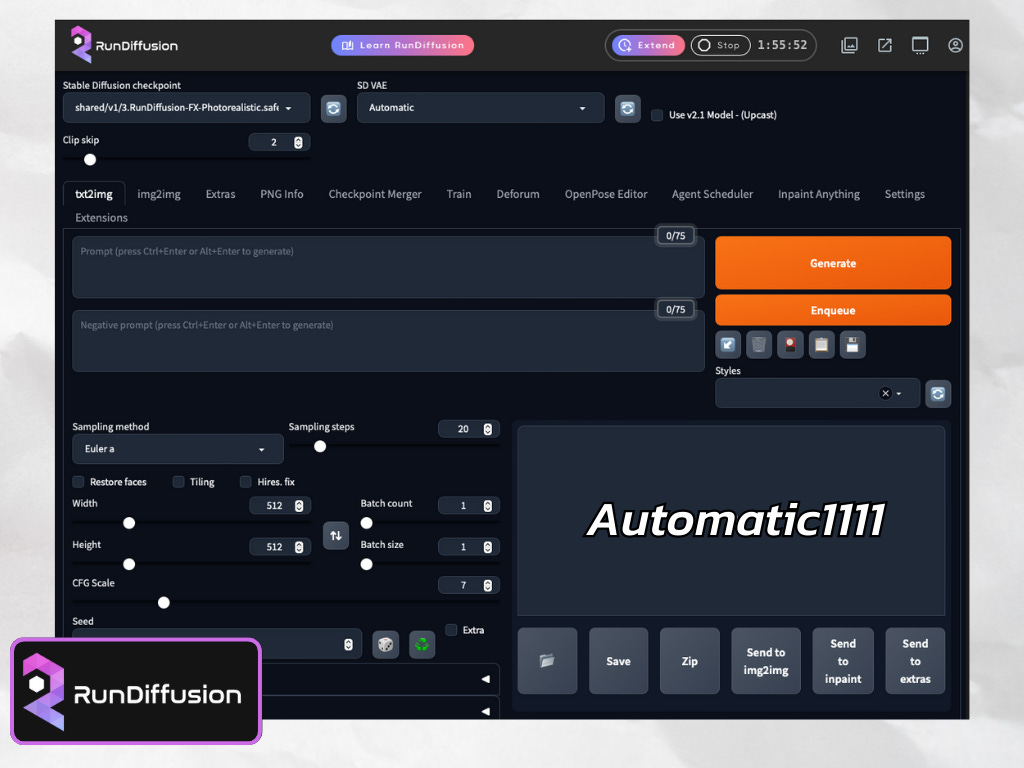Apply selected styles with the clipboard icon
Screen dimensions: 1024x768
821,345
